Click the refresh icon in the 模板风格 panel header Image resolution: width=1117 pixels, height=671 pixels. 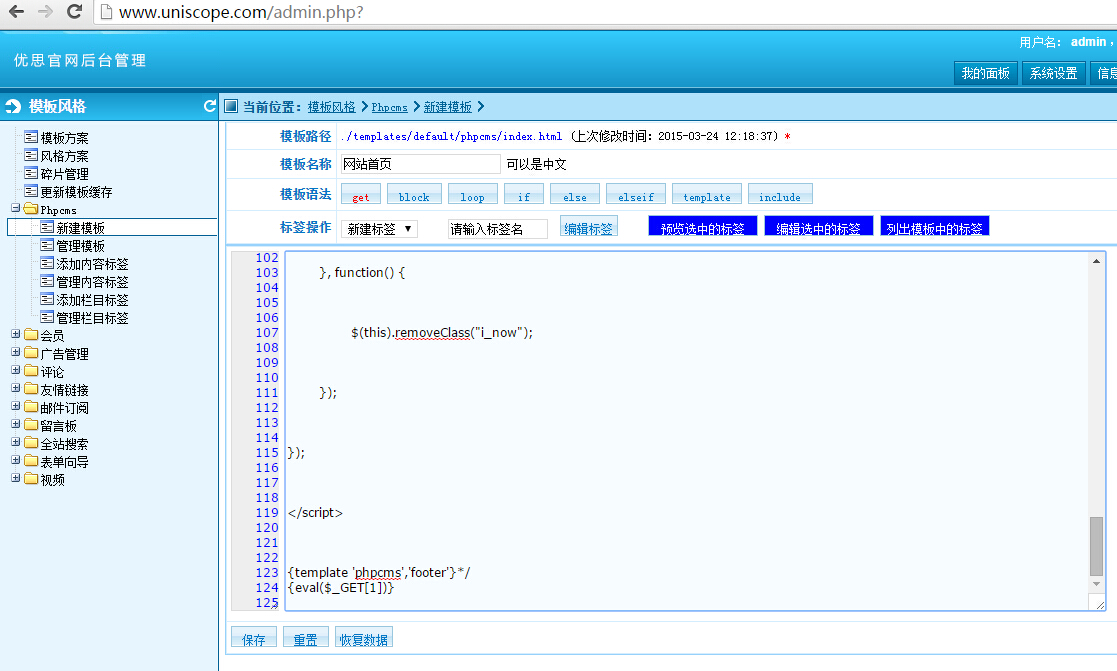[209, 106]
